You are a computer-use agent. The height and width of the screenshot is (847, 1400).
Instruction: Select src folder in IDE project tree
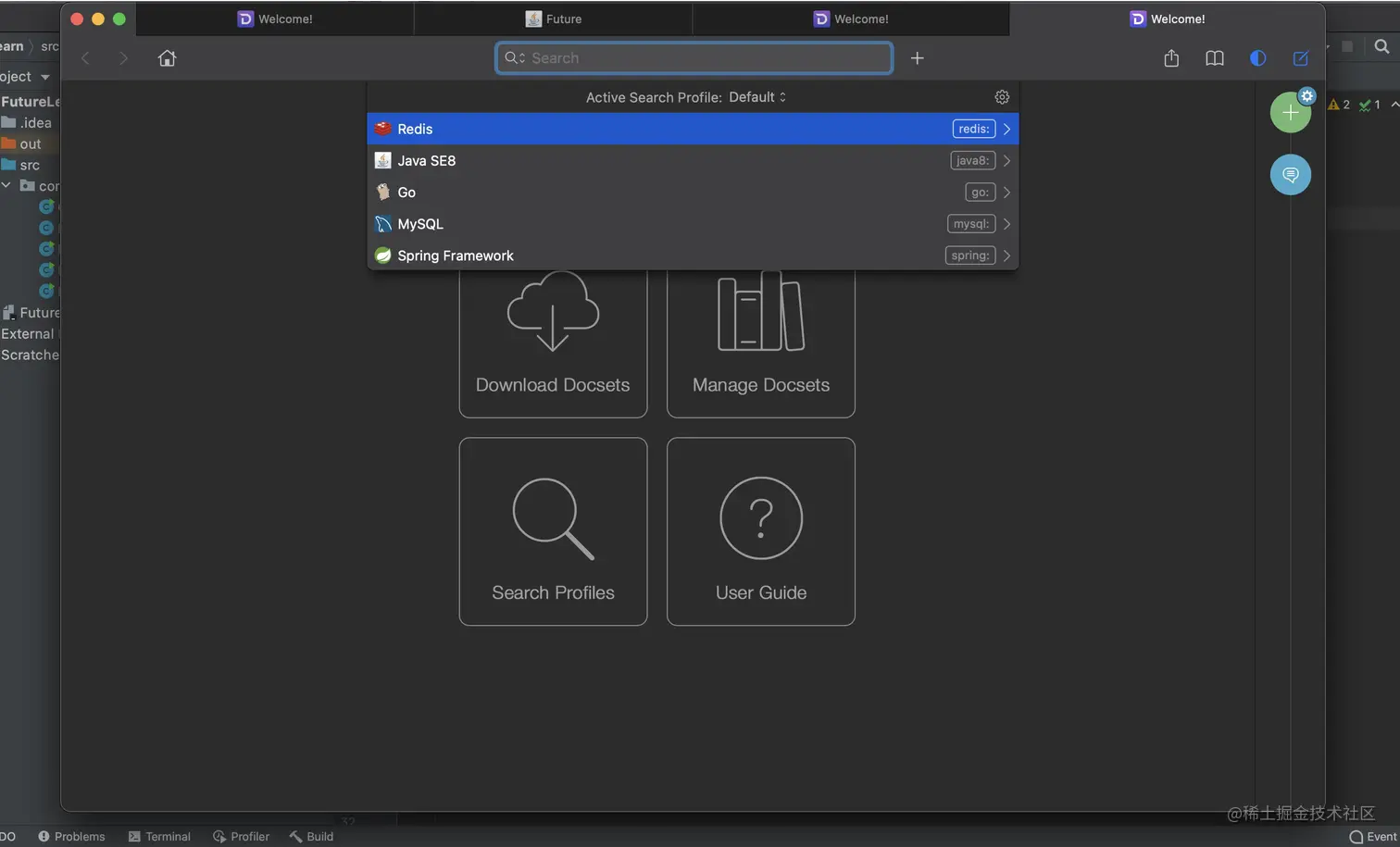[21, 166]
